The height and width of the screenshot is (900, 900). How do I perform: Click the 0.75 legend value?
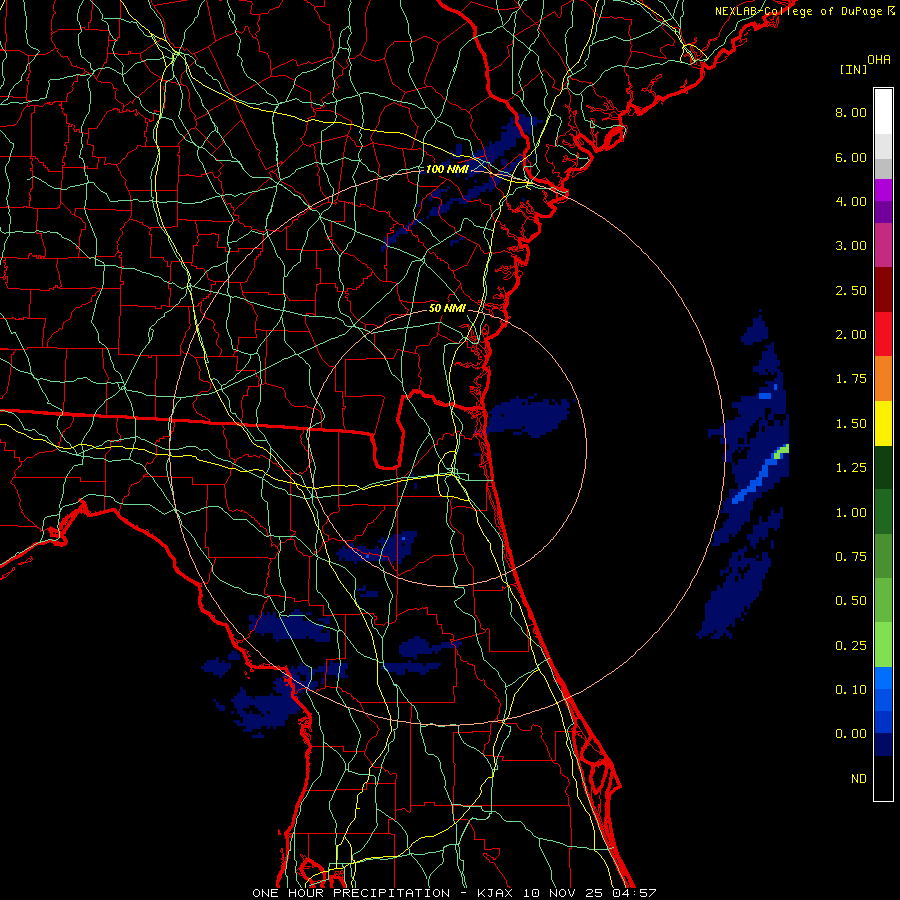[x=851, y=557]
